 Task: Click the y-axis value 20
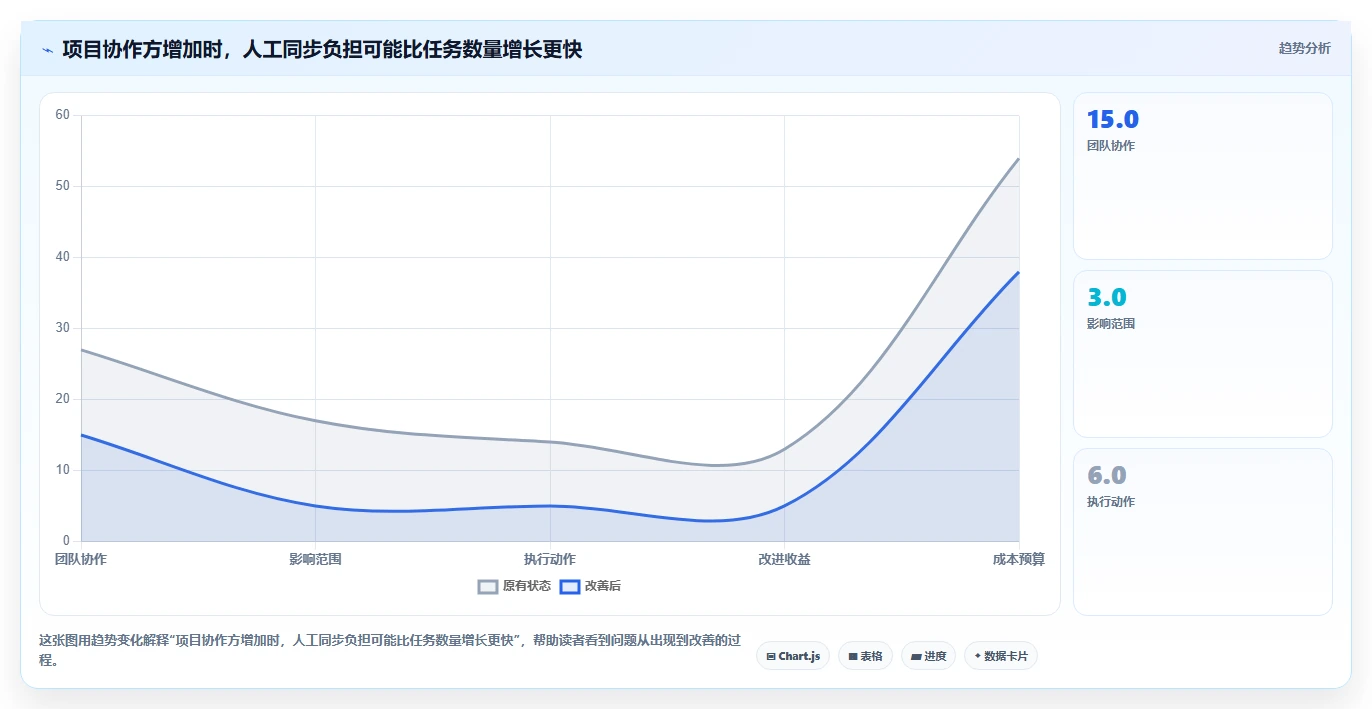63,399
